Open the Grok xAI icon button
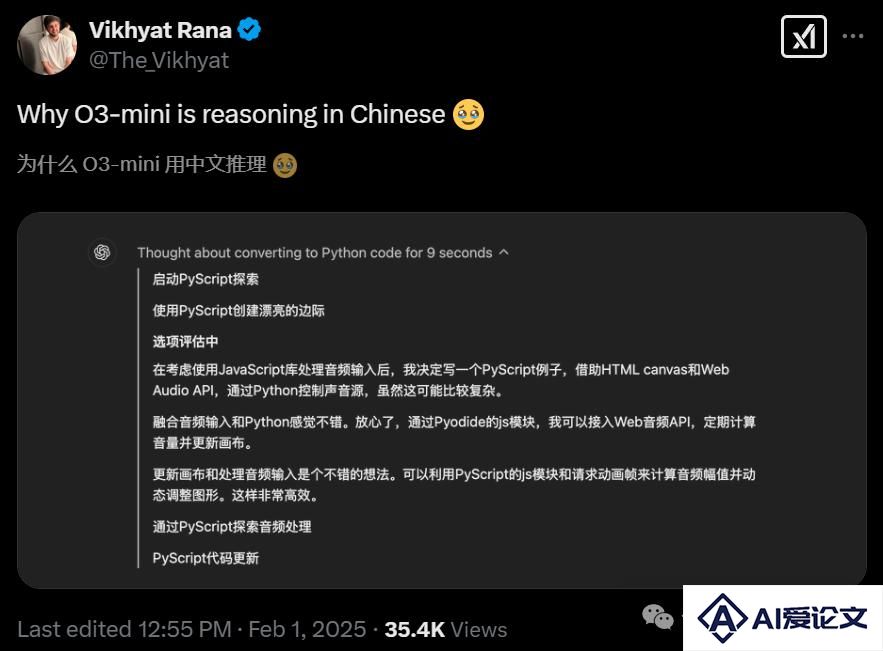883x651 pixels. (x=804, y=37)
